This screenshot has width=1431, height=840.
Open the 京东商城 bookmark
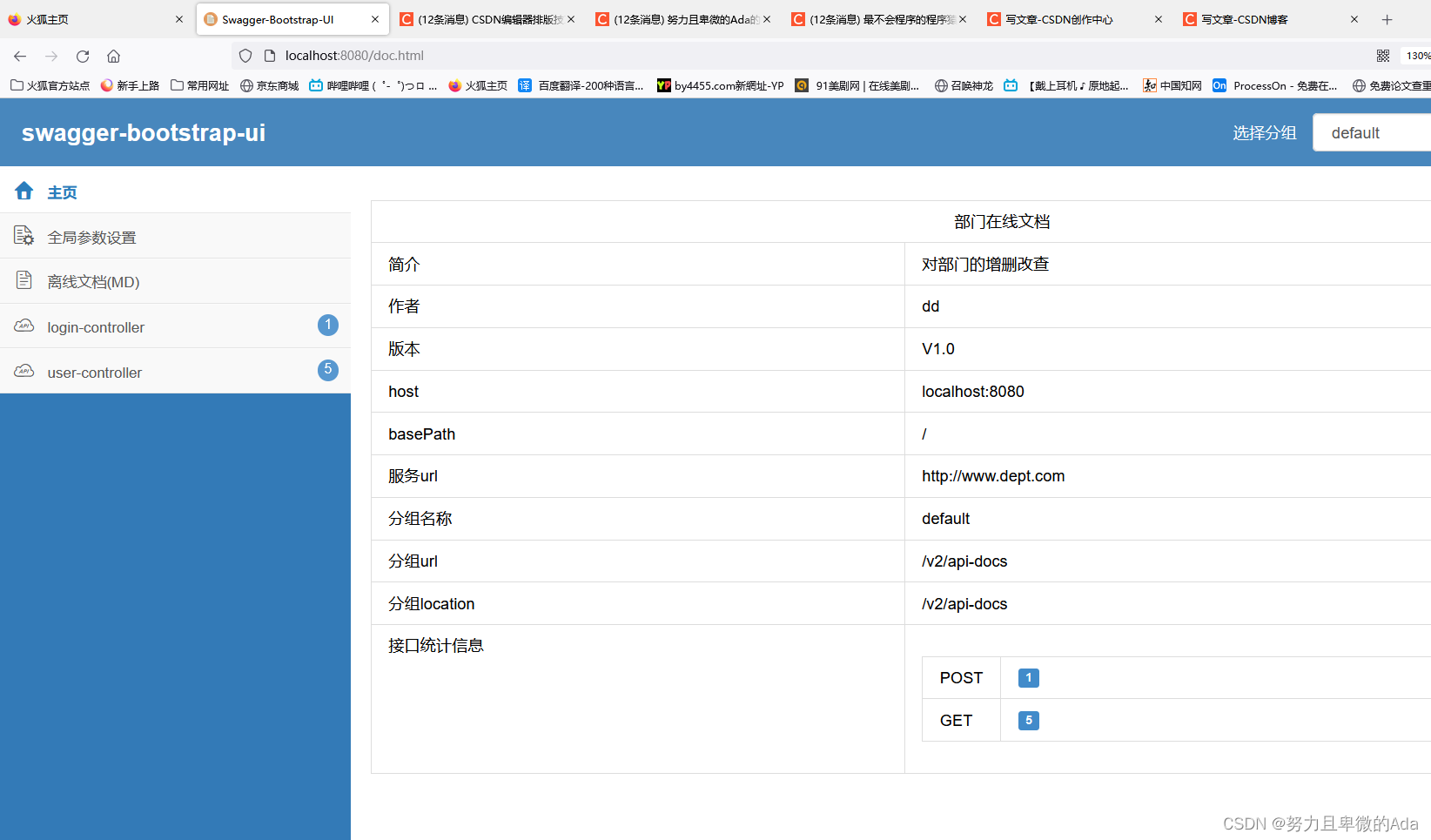tap(269, 85)
